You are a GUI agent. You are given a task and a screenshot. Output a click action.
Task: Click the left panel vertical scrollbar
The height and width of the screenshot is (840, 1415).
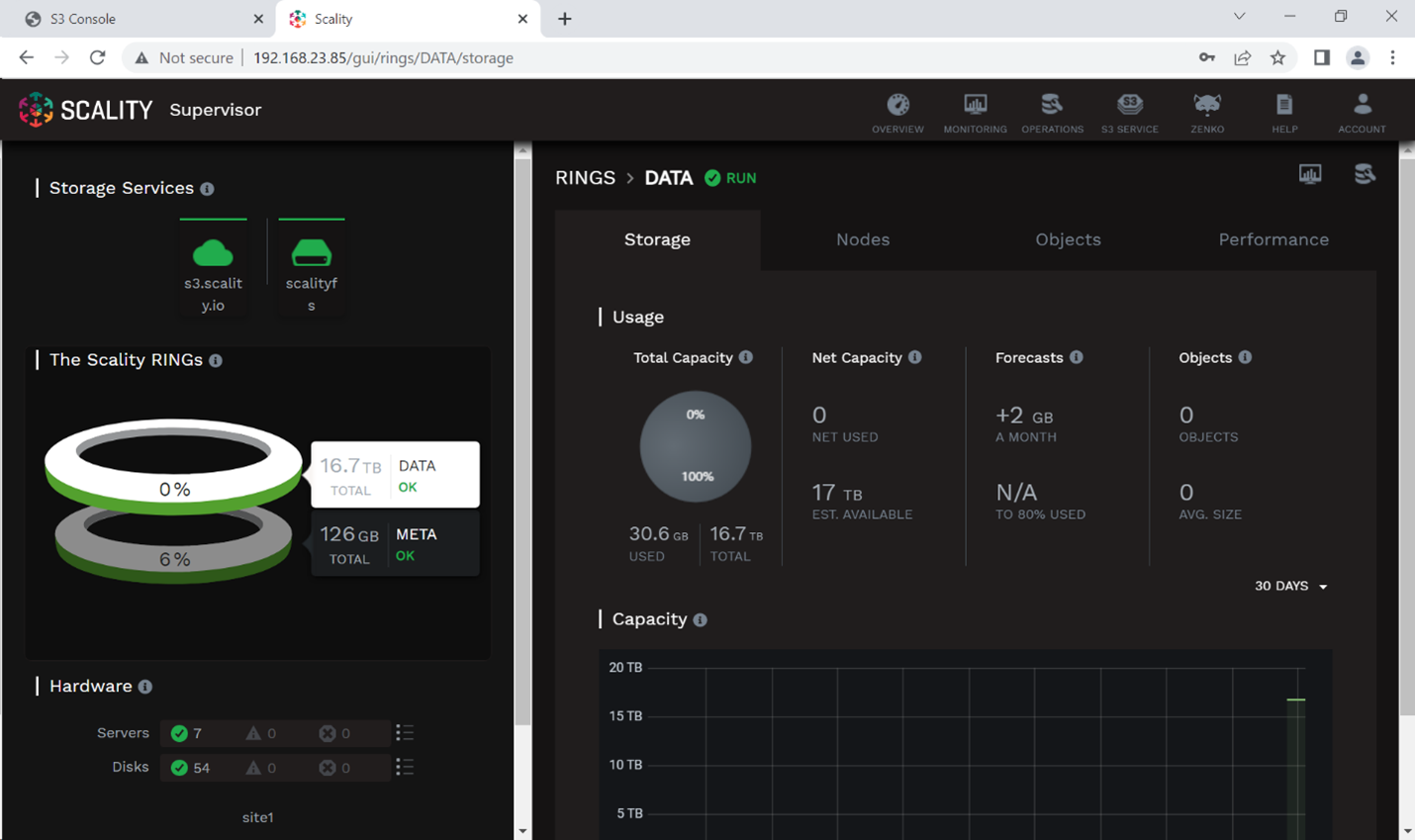(x=522, y=445)
